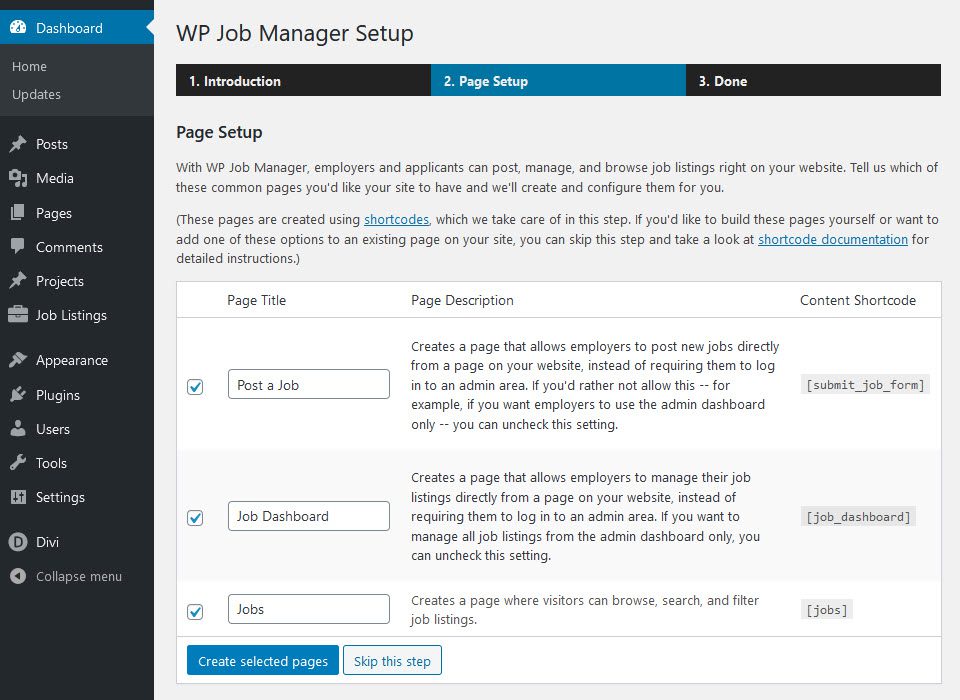Select the Plugins icon

pos(18,394)
